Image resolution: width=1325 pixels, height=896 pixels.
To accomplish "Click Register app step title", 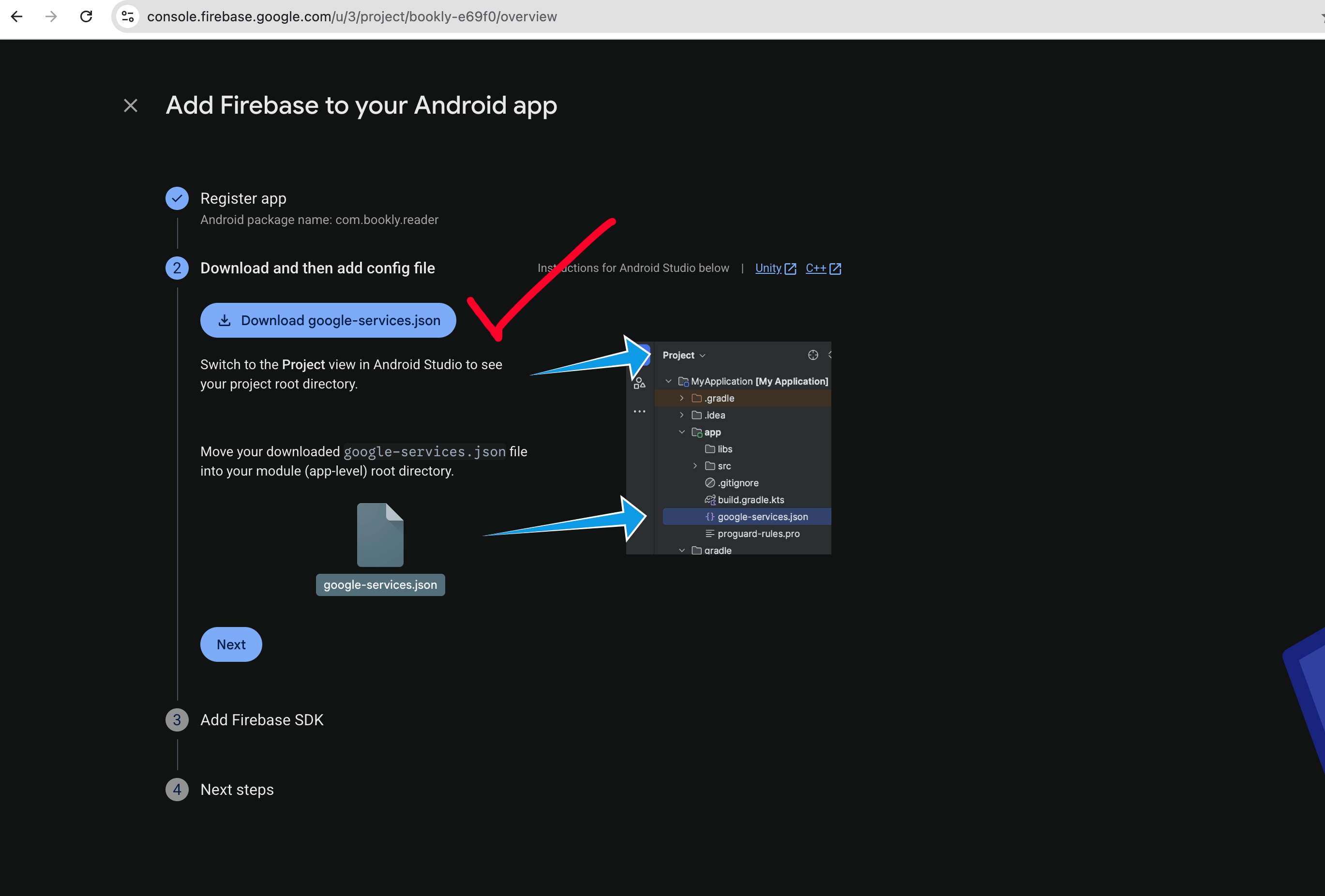I will click(243, 198).
